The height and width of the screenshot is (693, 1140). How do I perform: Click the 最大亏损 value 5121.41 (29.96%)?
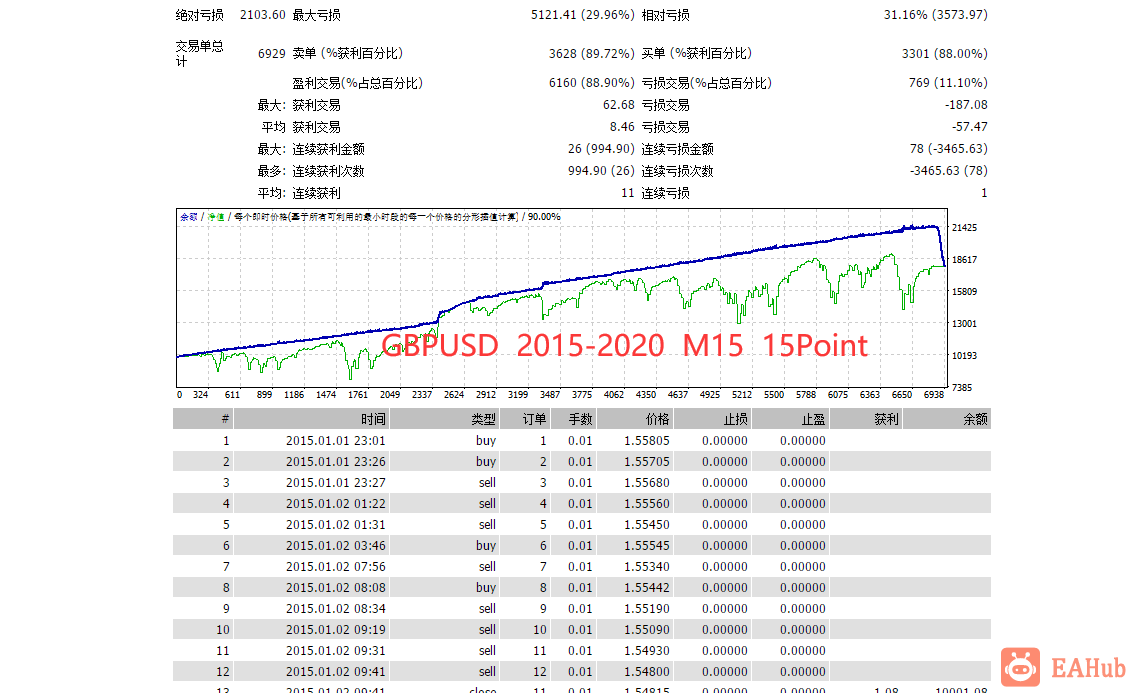[582, 15]
